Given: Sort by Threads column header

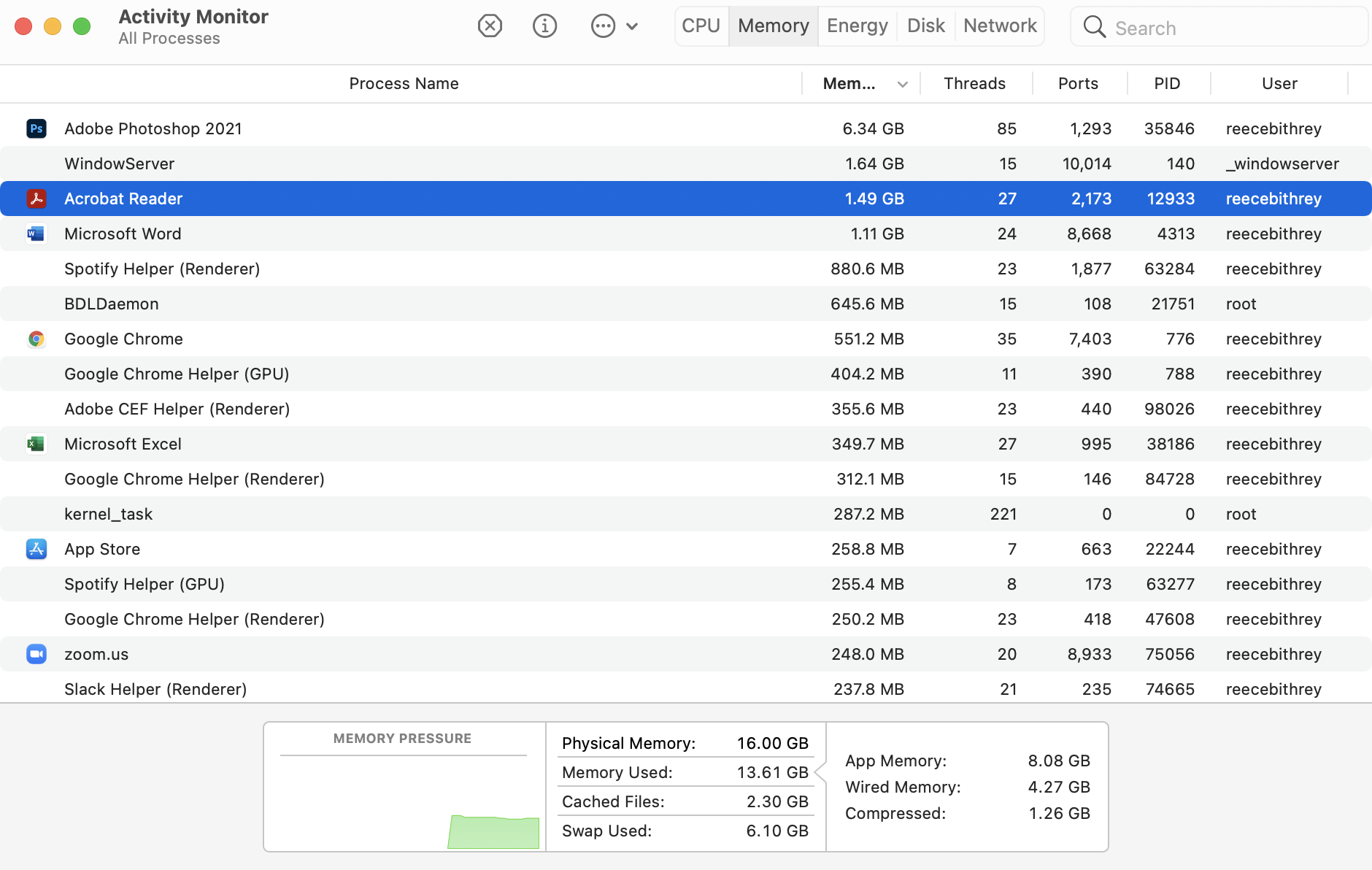Looking at the screenshot, I should tap(975, 84).
